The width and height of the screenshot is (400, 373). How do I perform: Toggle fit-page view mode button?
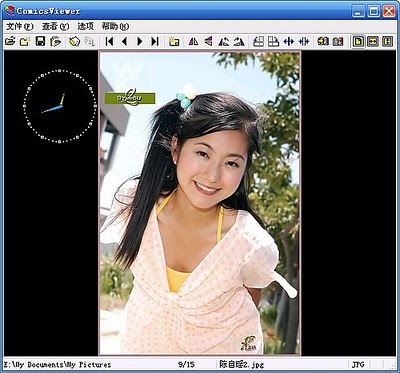click(358, 42)
